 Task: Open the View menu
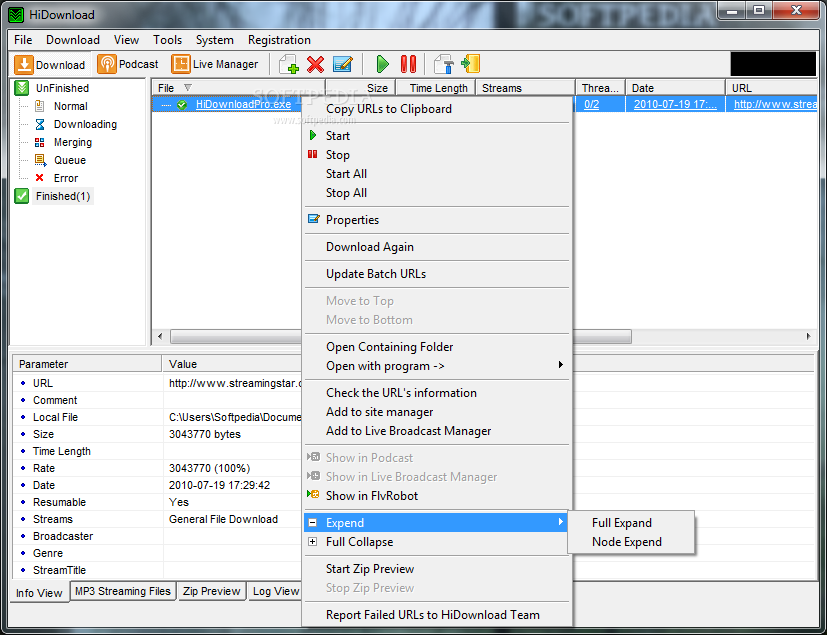(x=126, y=40)
